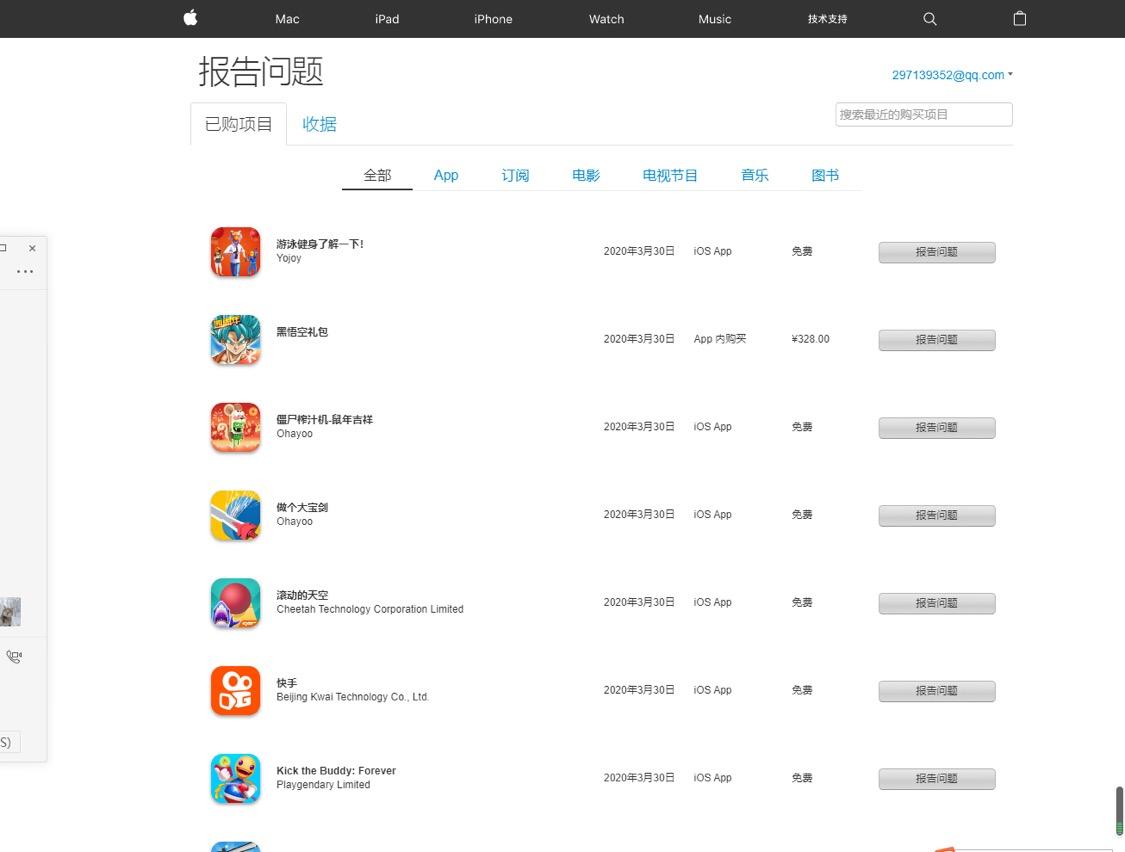Click the 游泳健身了解一下! title text
Screen dimensions: 1125x852
click(320, 244)
